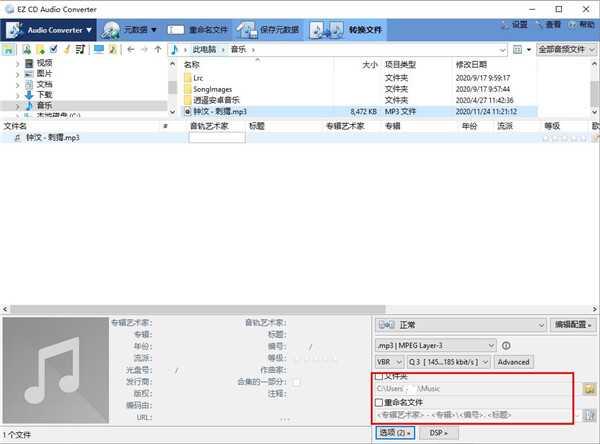The width and height of the screenshot is (600, 444).
Task: Open the .mp3 MPEG Layer-3 format dropdown
Action: pyautogui.click(x=435, y=344)
